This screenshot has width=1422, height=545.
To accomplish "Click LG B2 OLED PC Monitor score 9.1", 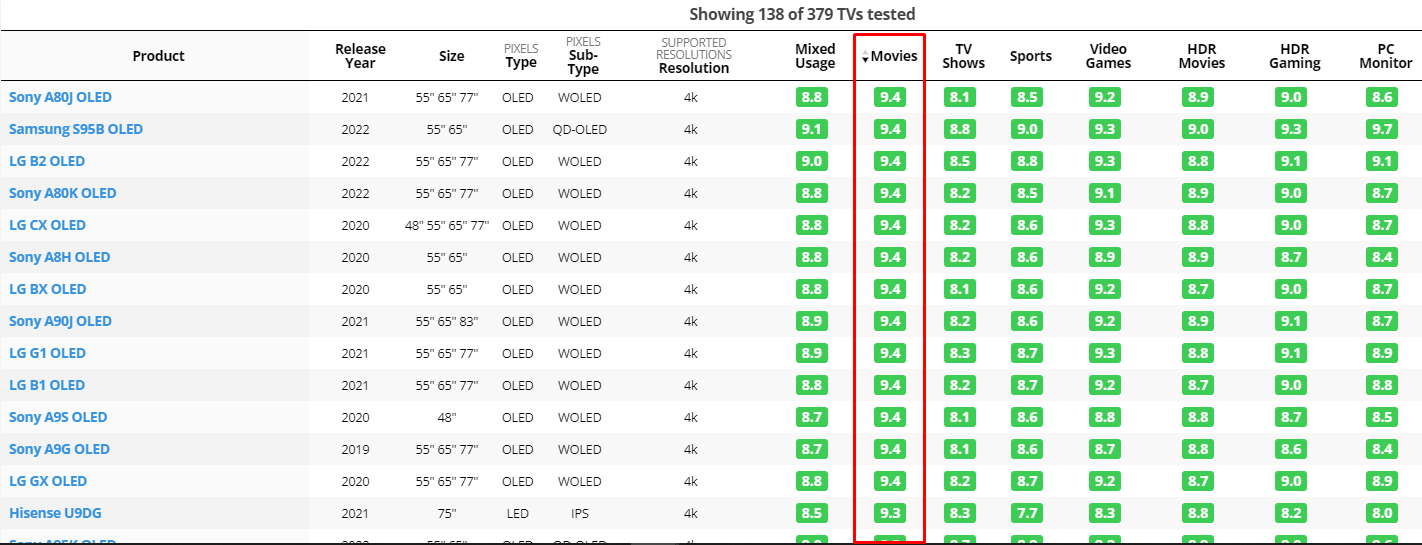I will (x=1383, y=161).
